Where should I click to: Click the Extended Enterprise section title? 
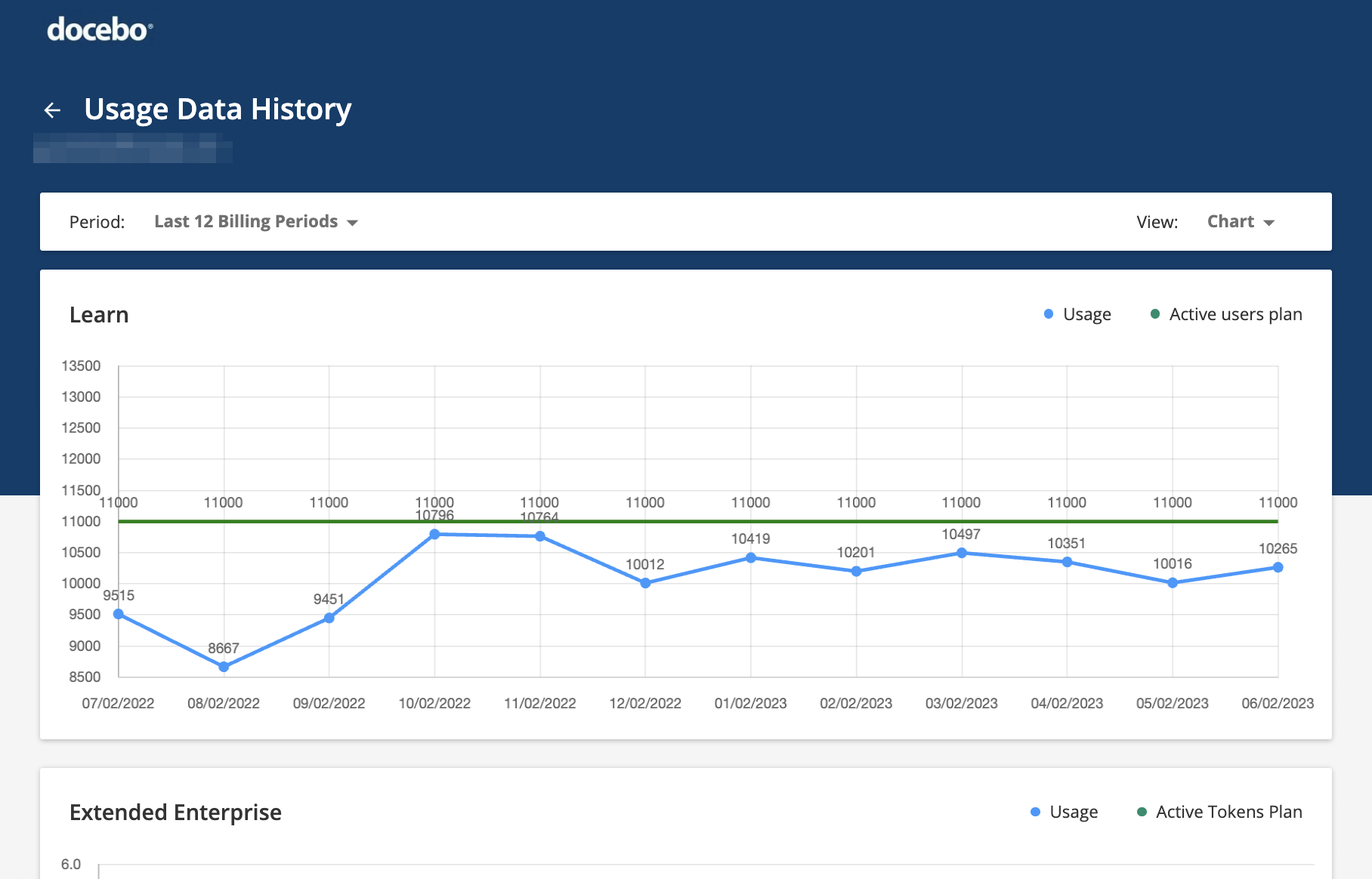[175, 812]
